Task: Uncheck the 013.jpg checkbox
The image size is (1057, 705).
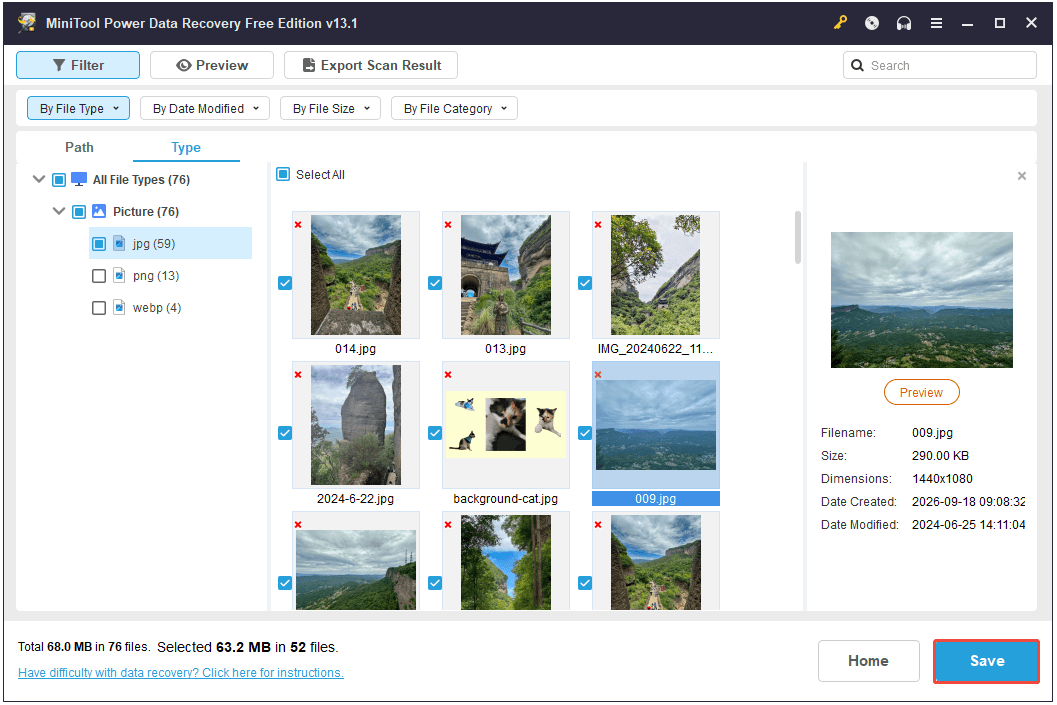Action: click(x=435, y=283)
